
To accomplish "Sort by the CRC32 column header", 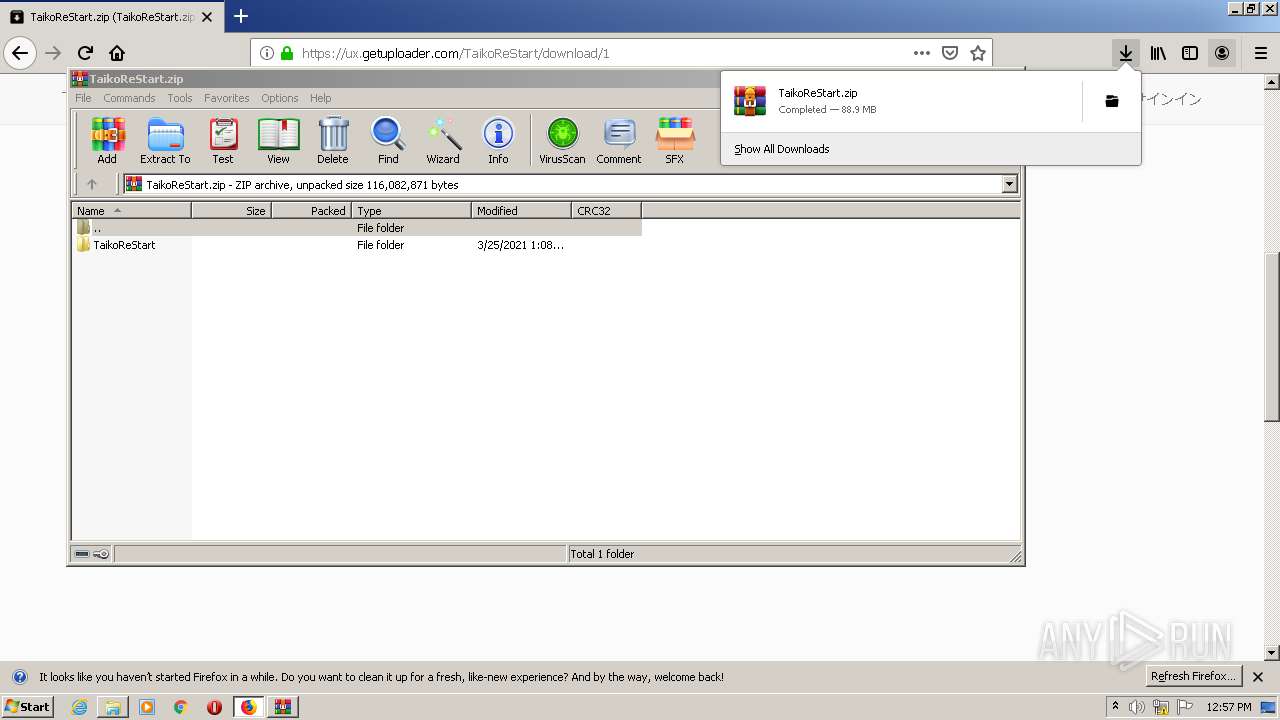I will click(606, 210).
